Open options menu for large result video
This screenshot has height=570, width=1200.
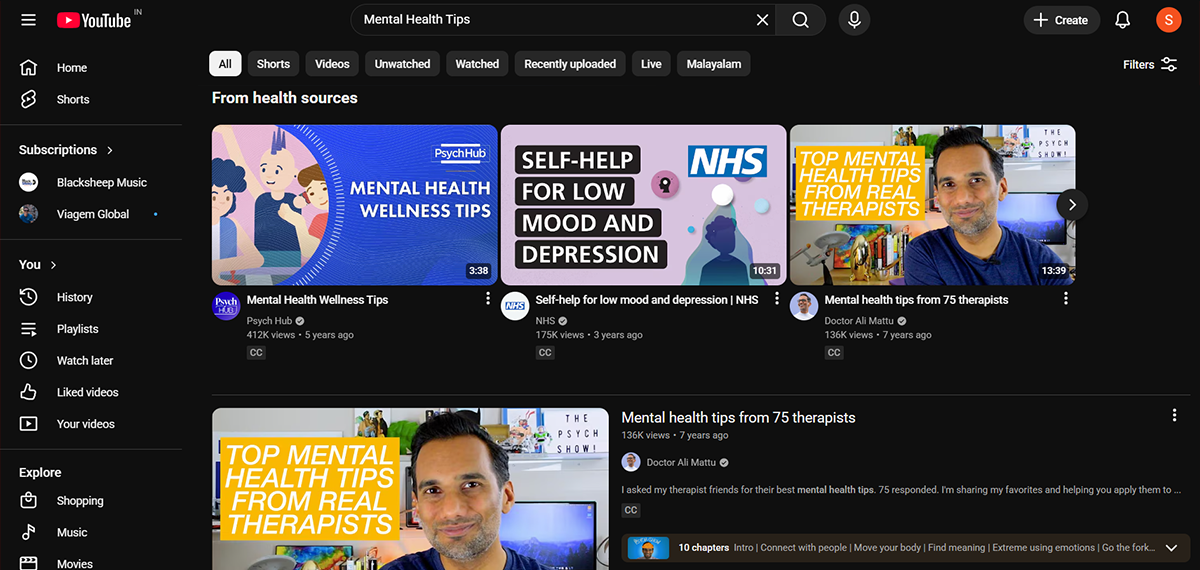1174,416
